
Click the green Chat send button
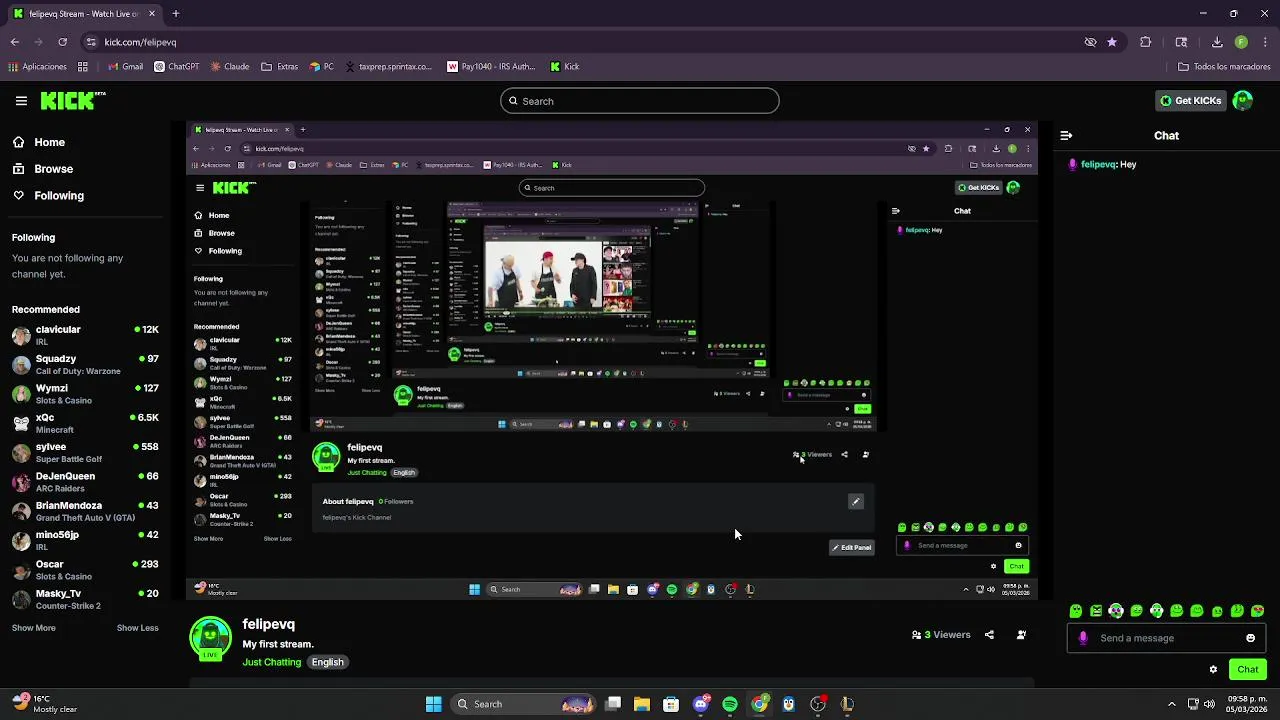point(1248,669)
